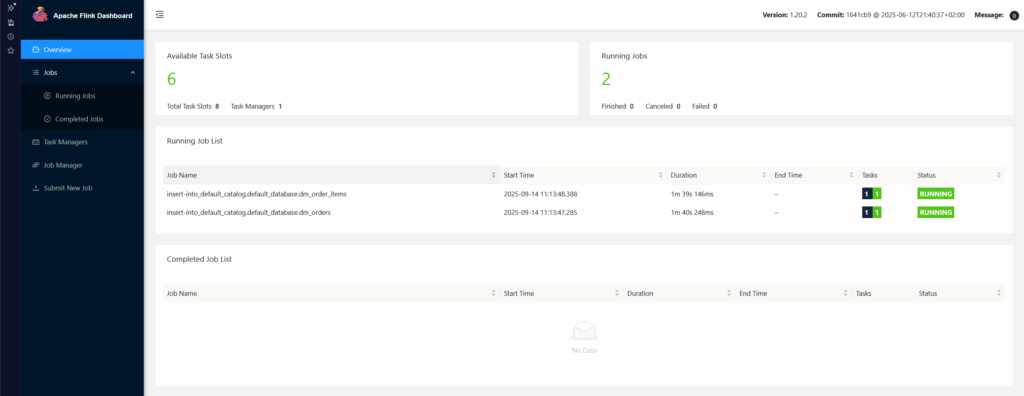1024x396 pixels.
Task: Click duration 1m 40s 248ms
Action: [x=692, y=212]
